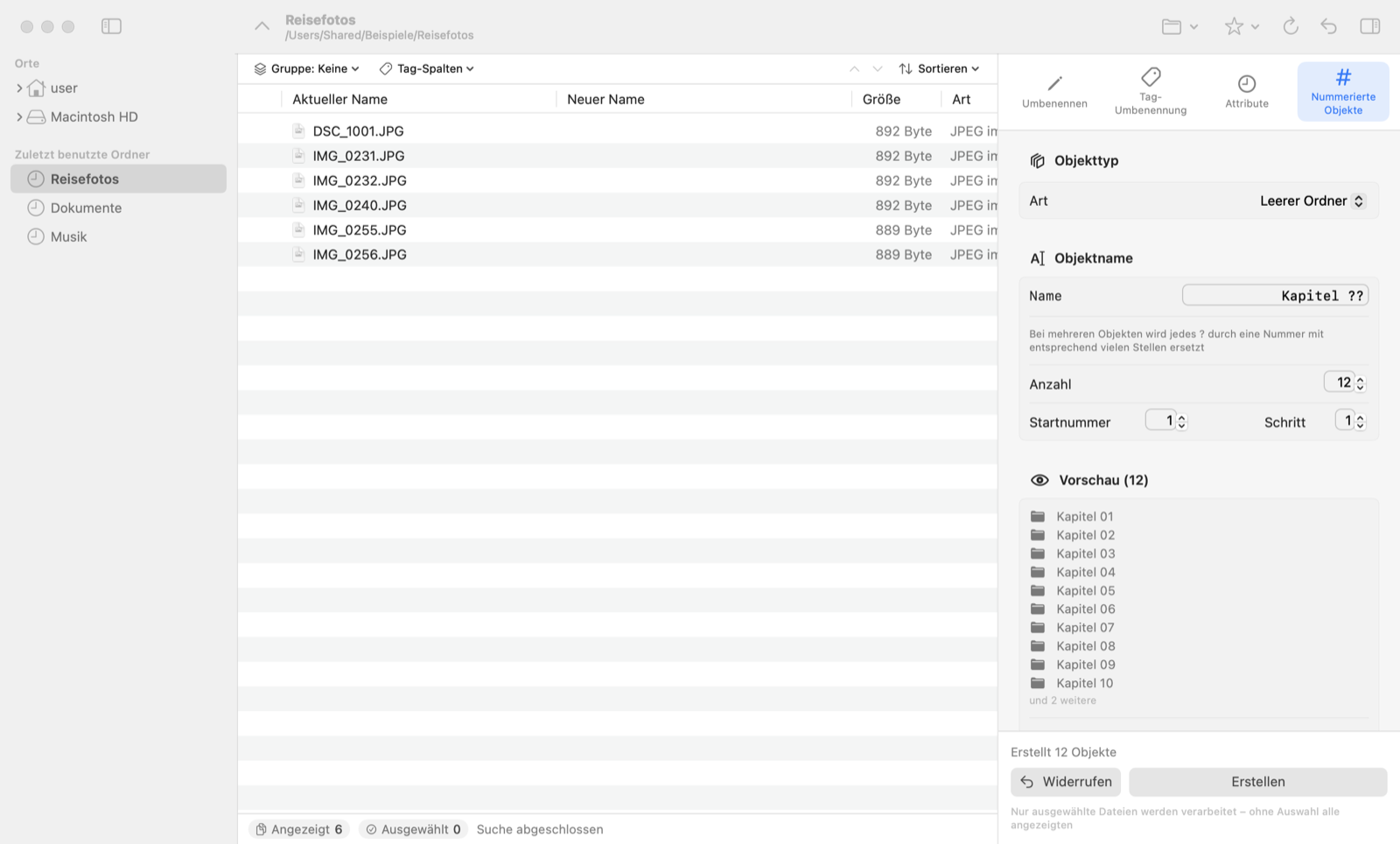Select the Nummerierte Objekte tab
This screenshot has width=1400, height=844.
1343,92
